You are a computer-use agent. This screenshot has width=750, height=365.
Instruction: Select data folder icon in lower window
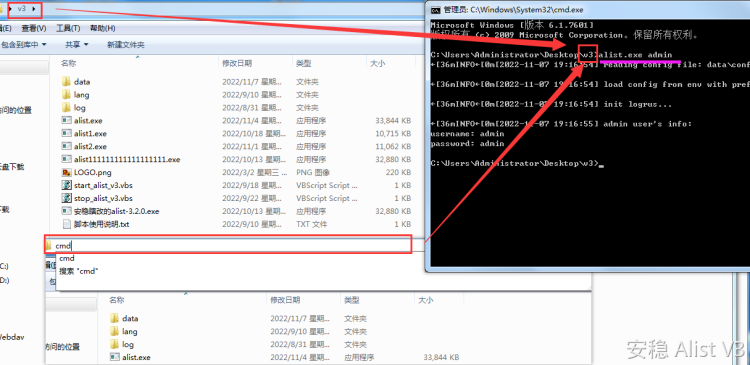[x=114, y=318]
